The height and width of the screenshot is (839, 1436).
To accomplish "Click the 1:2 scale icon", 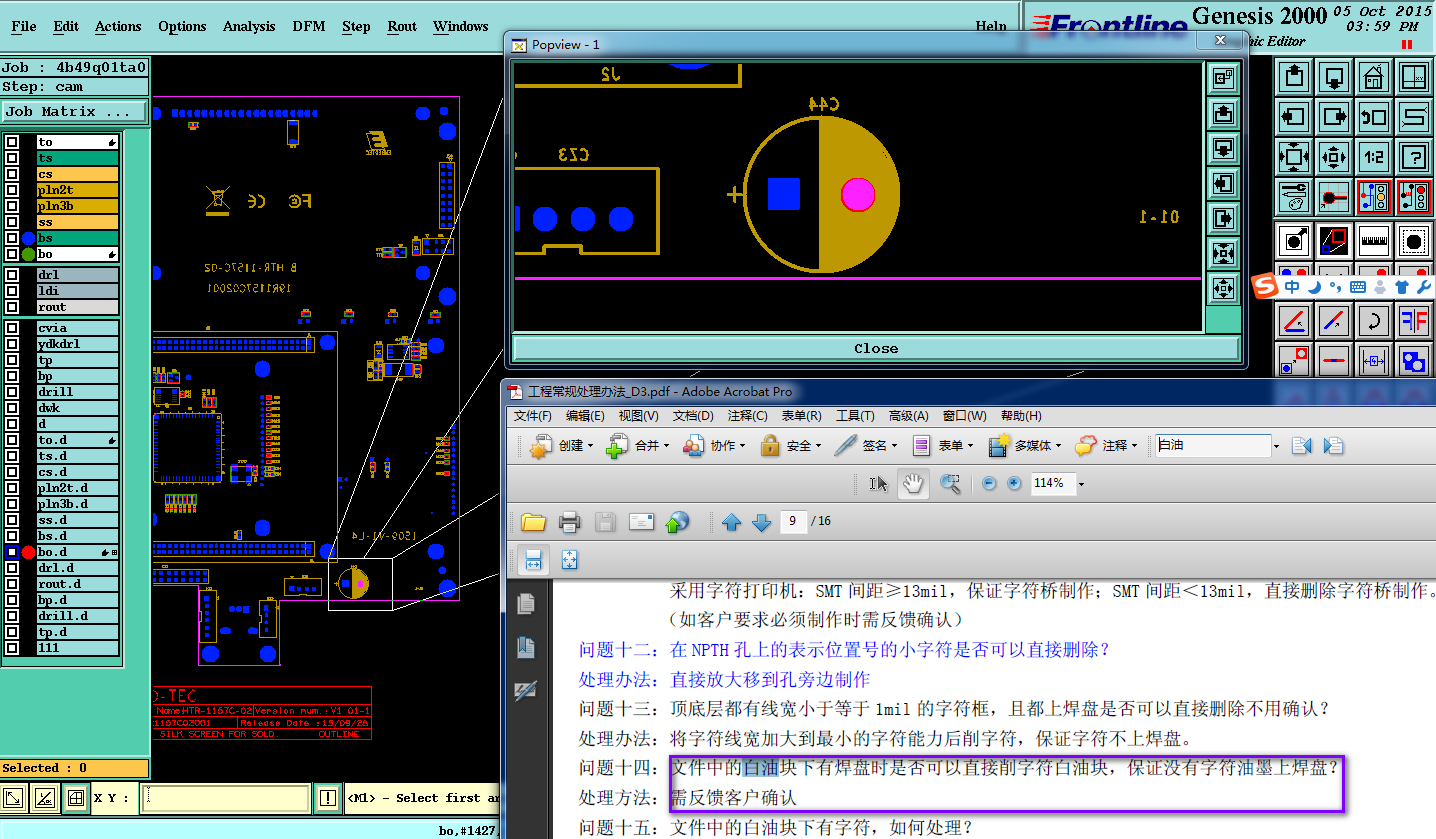I will [1373, 157].
